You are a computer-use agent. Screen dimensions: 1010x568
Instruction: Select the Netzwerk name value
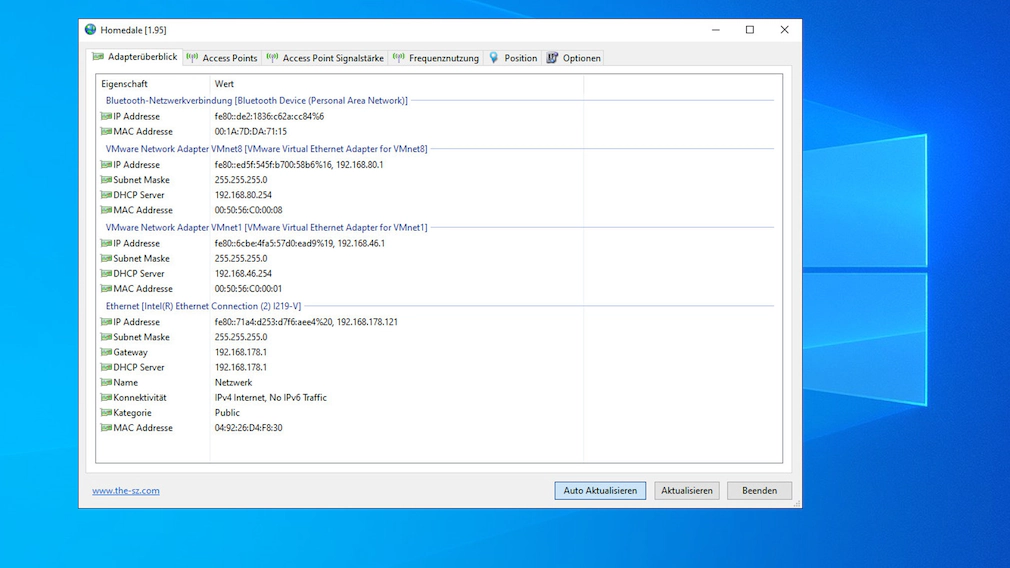pos(233,383)
